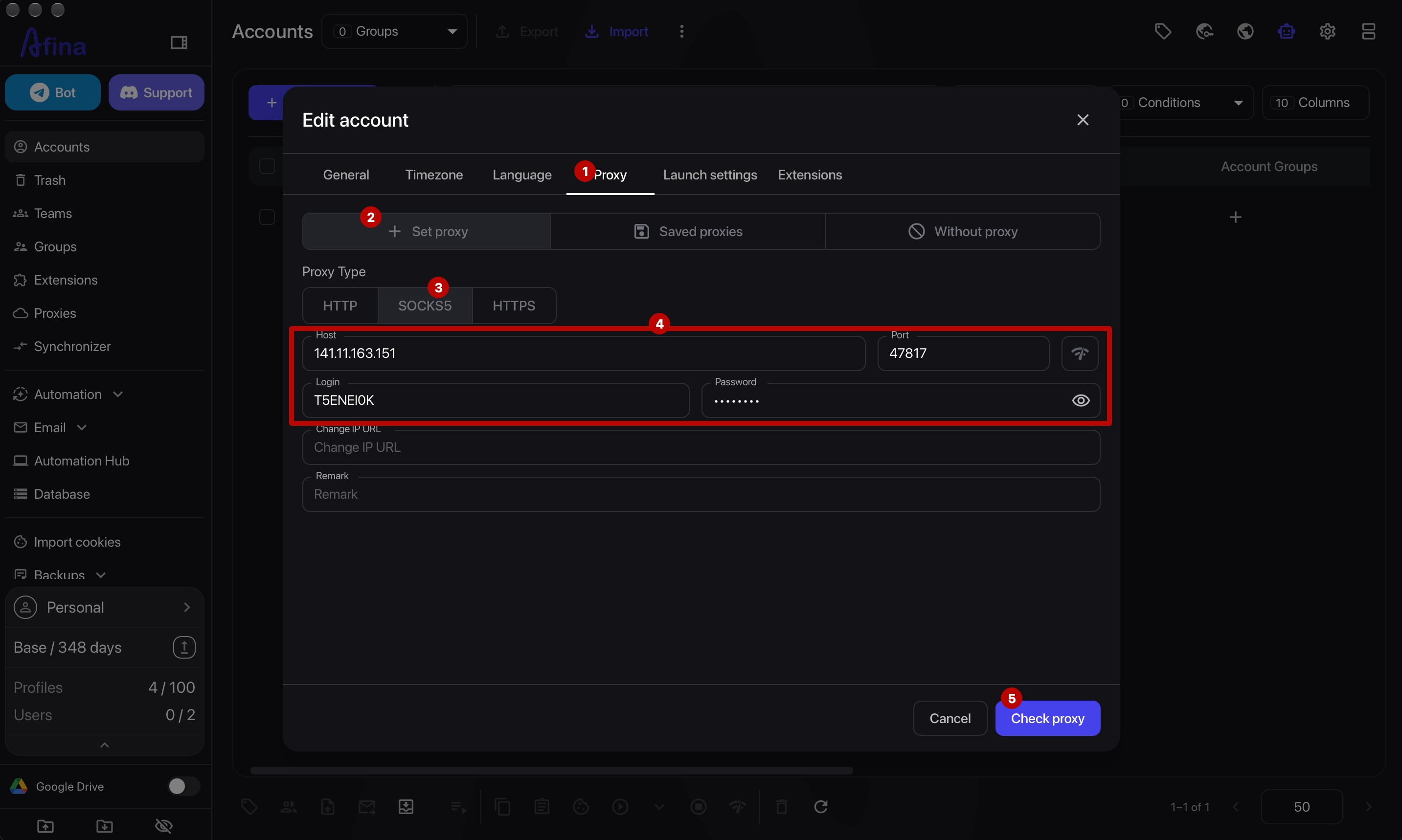This screenshot has height=840, width=1402.
Task: Click the download-box icon in bottom toolbar
Action: (406, 806)
